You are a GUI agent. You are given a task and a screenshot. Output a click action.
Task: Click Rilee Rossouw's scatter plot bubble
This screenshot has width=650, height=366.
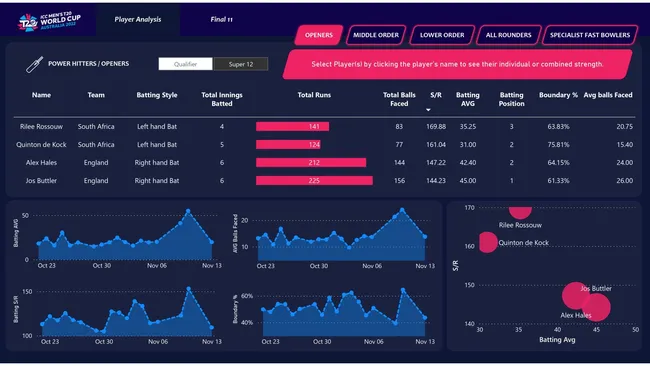520,212
